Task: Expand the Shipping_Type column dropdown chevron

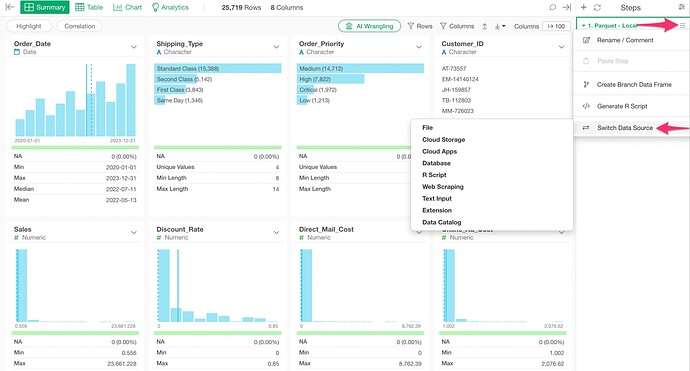Action: pos(276,47)
